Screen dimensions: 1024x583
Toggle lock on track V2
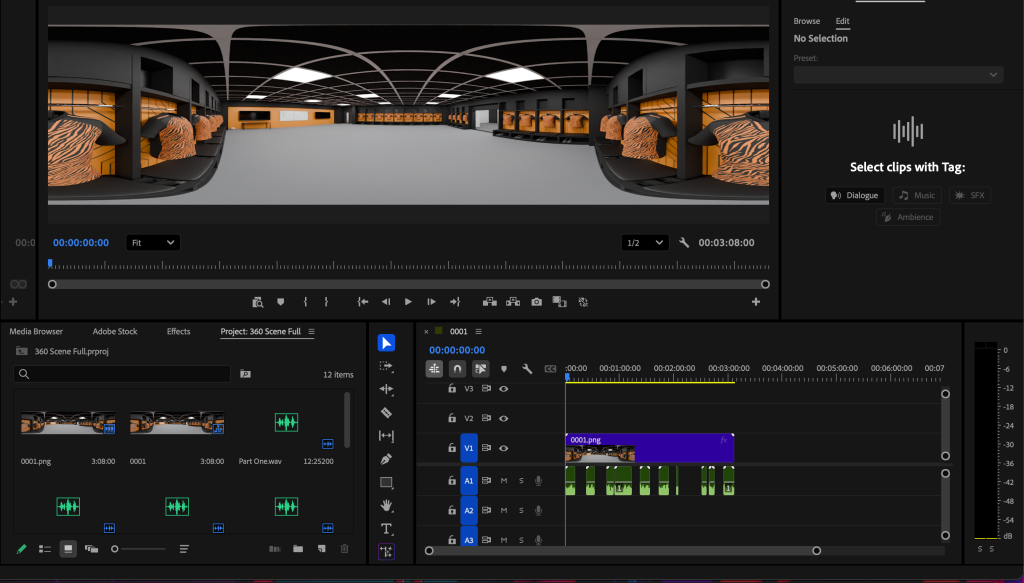[452, 418]
